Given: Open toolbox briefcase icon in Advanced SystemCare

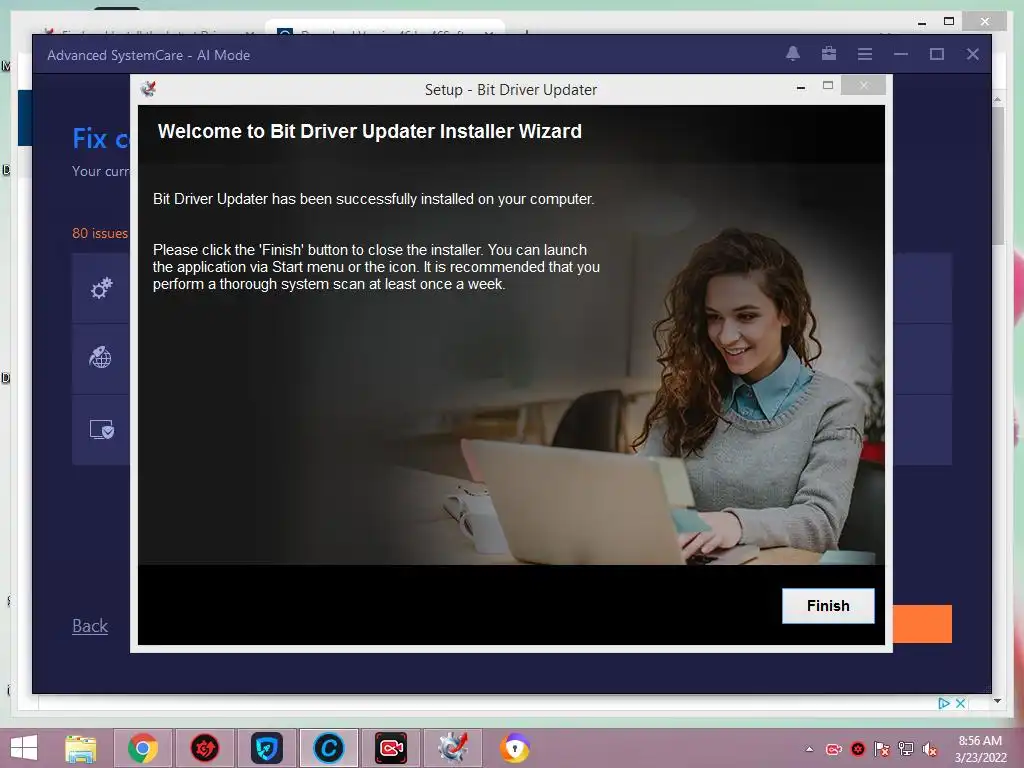Looking at the screenshot, I should (829, 54).
